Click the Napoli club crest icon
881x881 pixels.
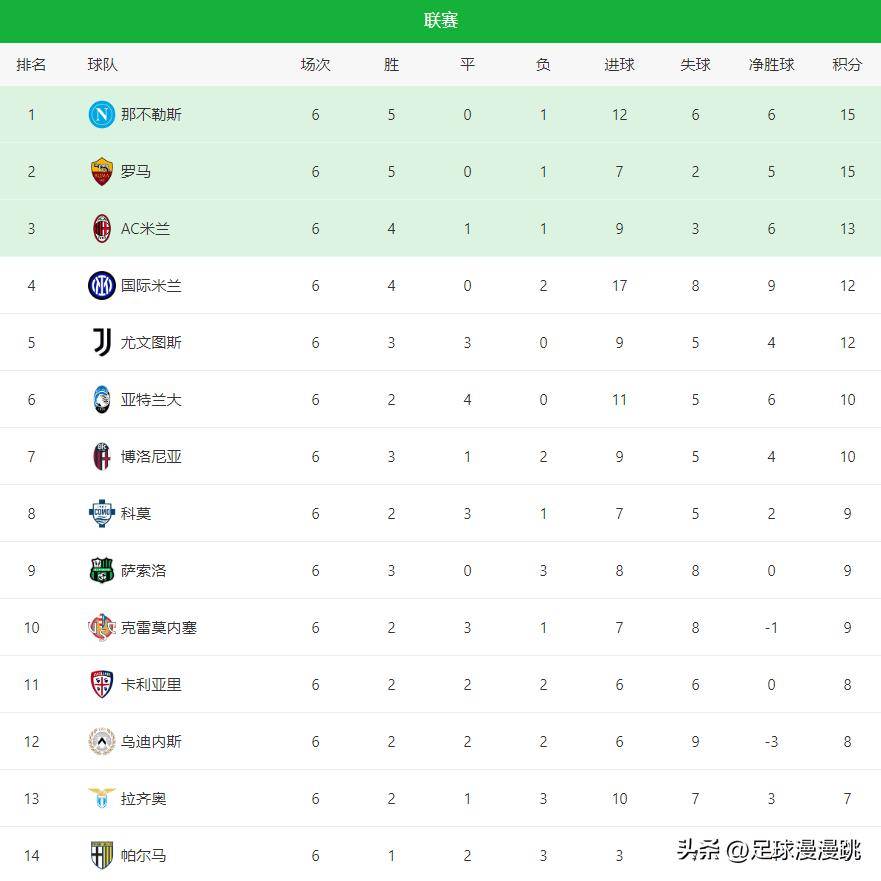tap(101, 114)
